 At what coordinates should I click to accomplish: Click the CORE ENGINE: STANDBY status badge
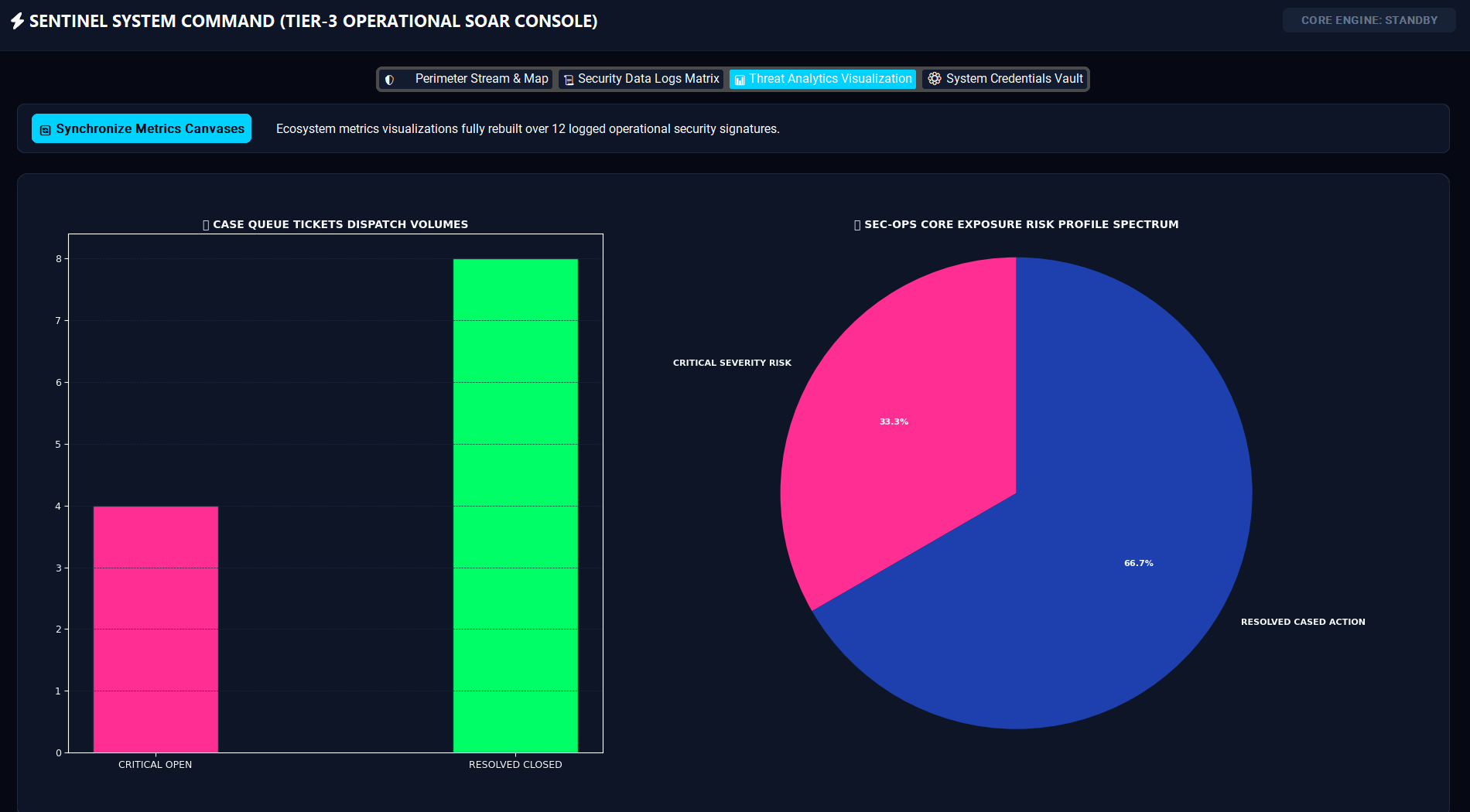pos(1369,20)
